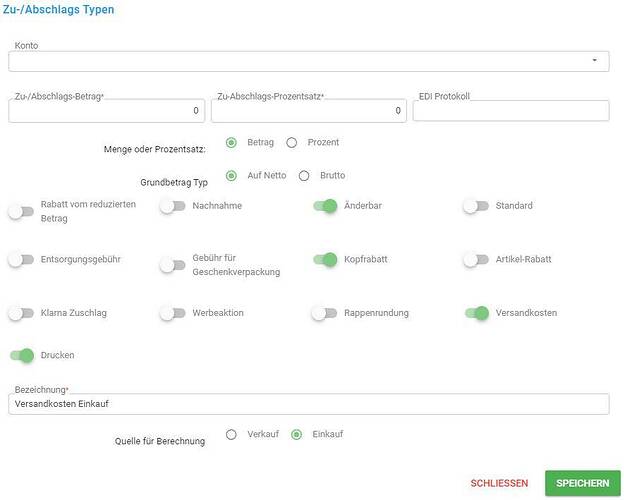Select the Prozent radio button
624x500 pixels.
pos(292,143)
